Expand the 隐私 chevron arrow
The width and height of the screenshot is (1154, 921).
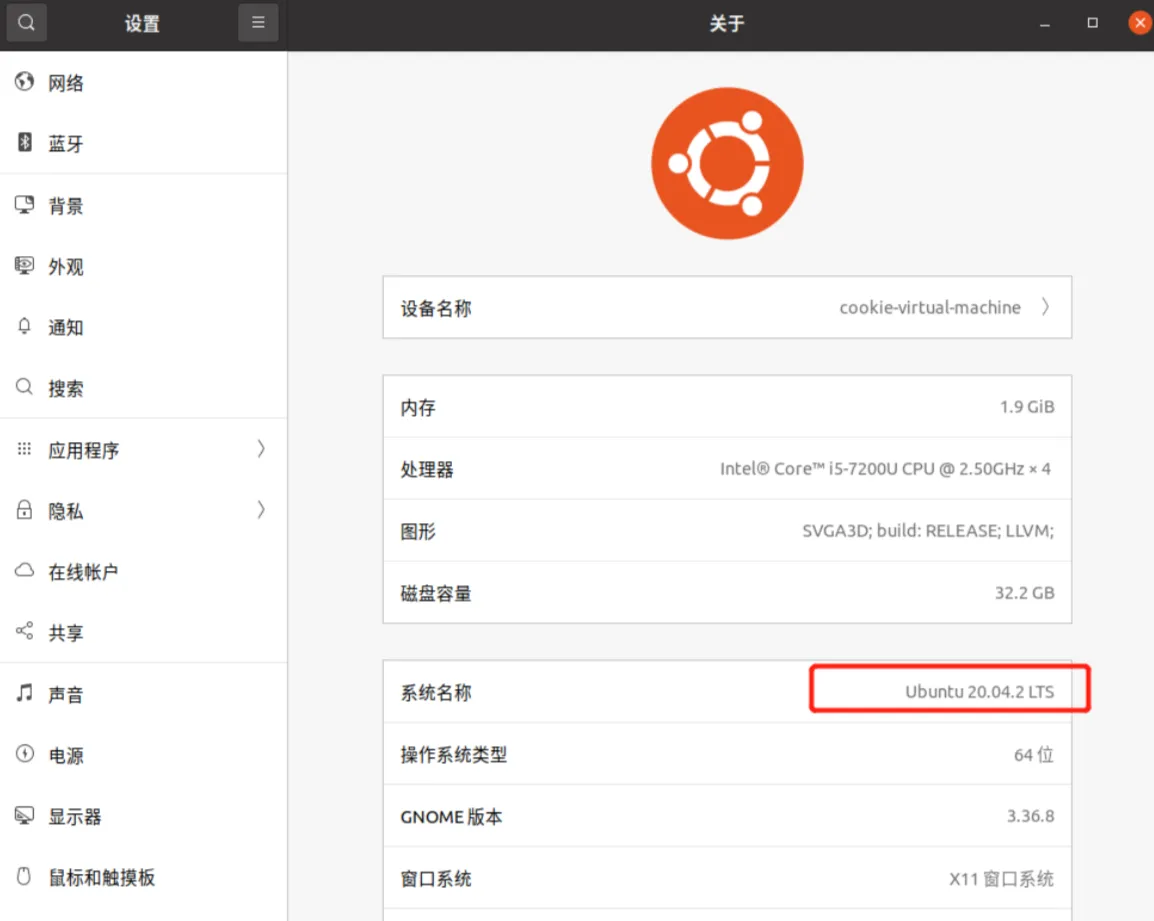coord(261,510)
